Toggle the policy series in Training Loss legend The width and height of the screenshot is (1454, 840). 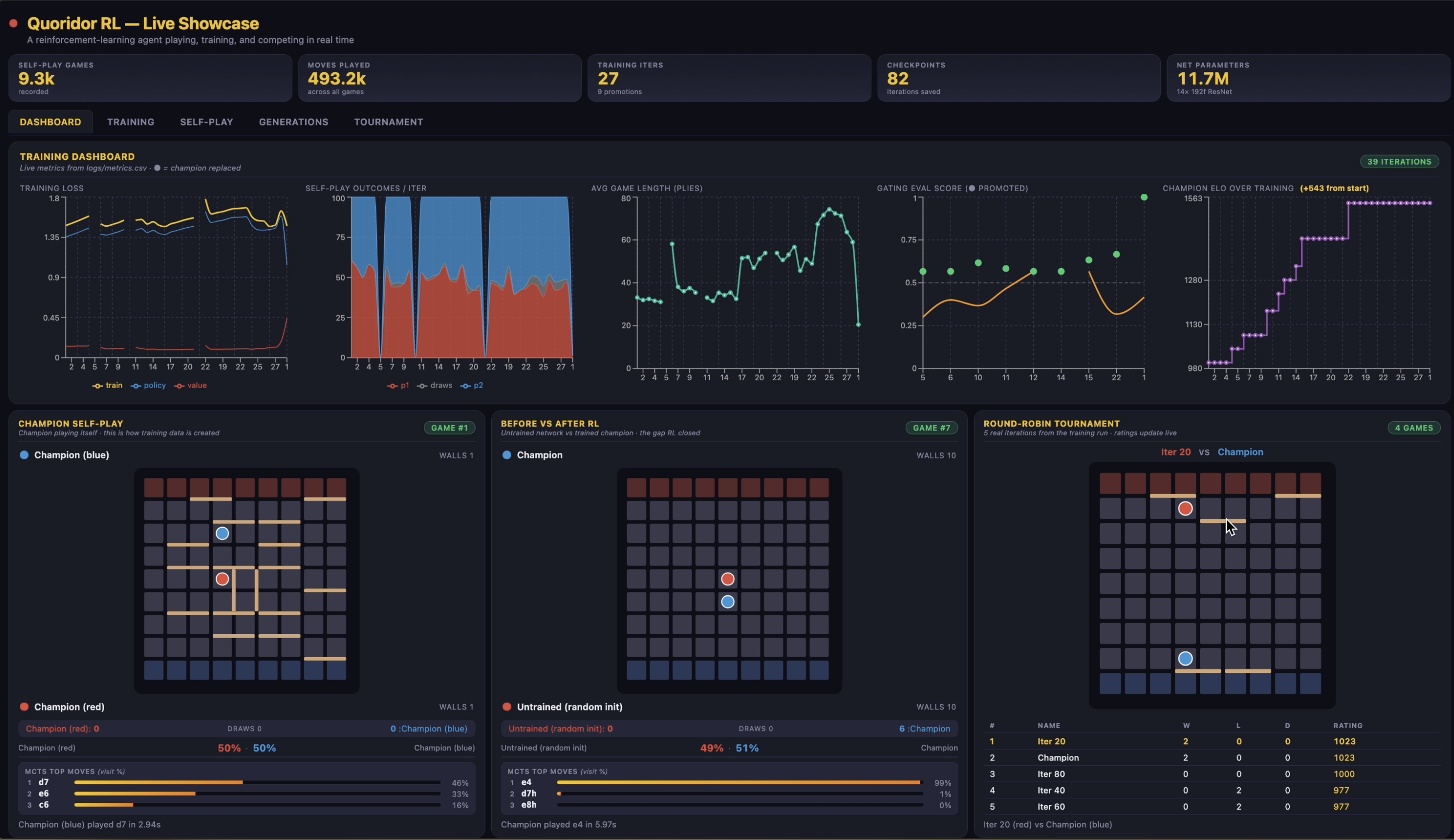coord(148,385)
